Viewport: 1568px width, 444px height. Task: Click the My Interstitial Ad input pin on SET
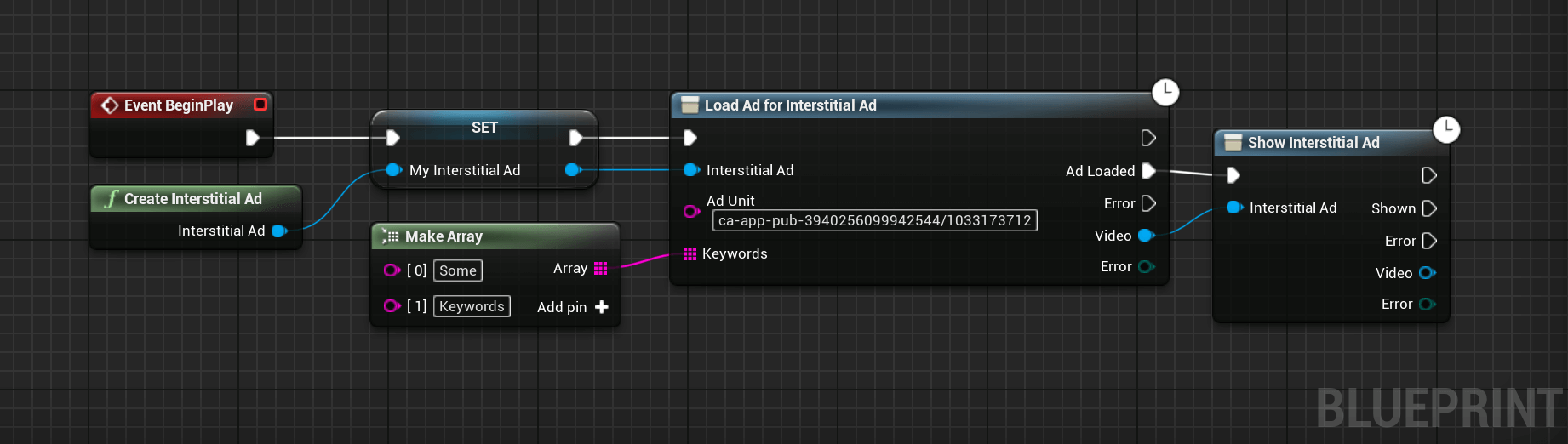[393, 170]
